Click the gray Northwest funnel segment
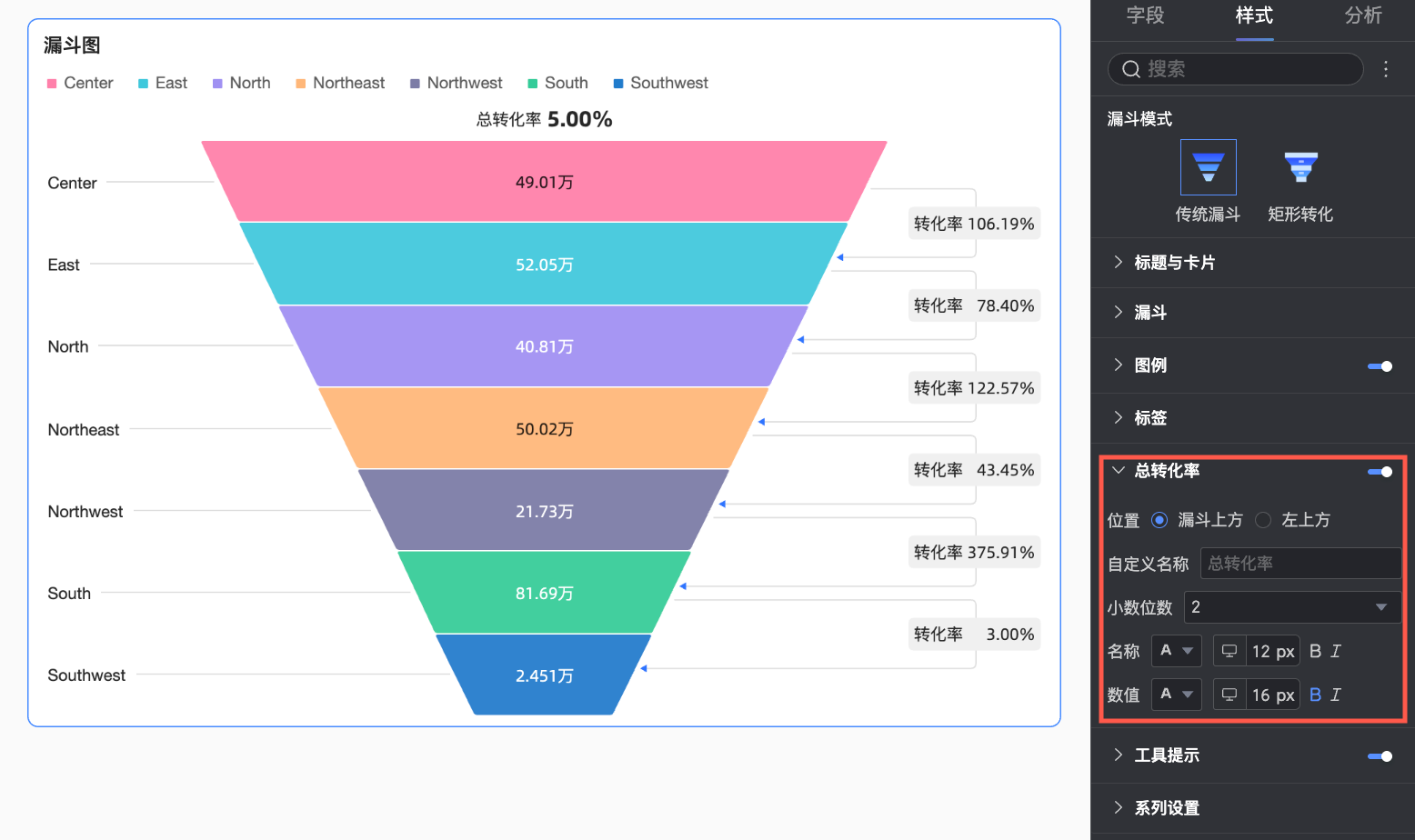 click(544, 511)
